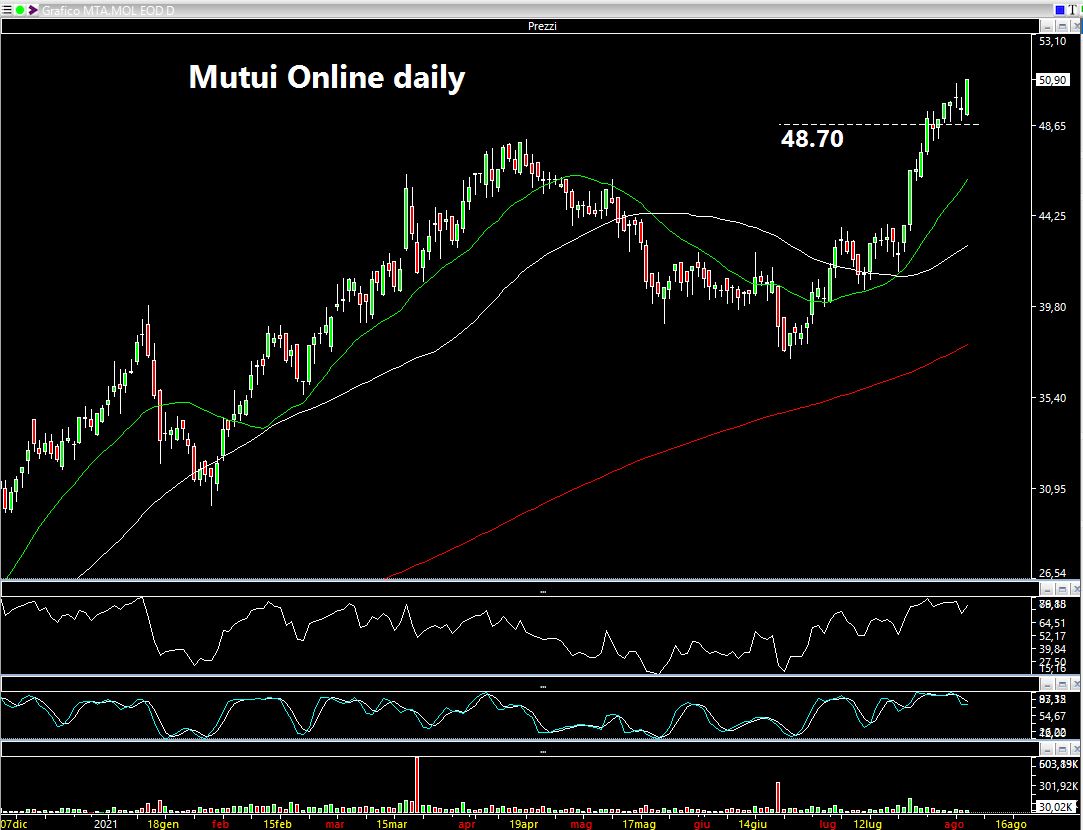This screenshot has height=830, width=1083.
Task: Minimize the volume panel
Action: pos(1048,749)
